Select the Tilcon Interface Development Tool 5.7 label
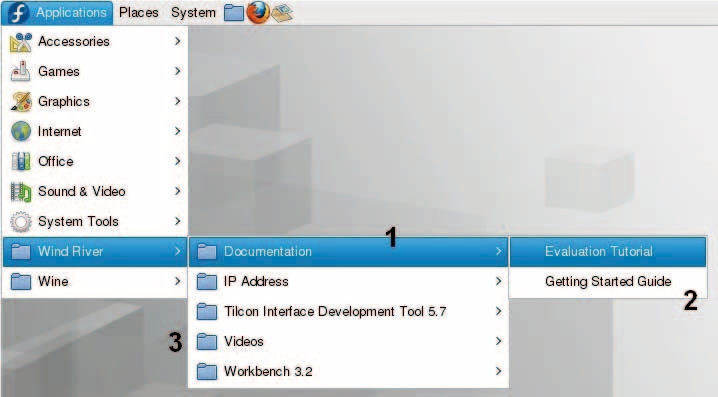This screenshot has height=397, width=718. click(335, 311)
